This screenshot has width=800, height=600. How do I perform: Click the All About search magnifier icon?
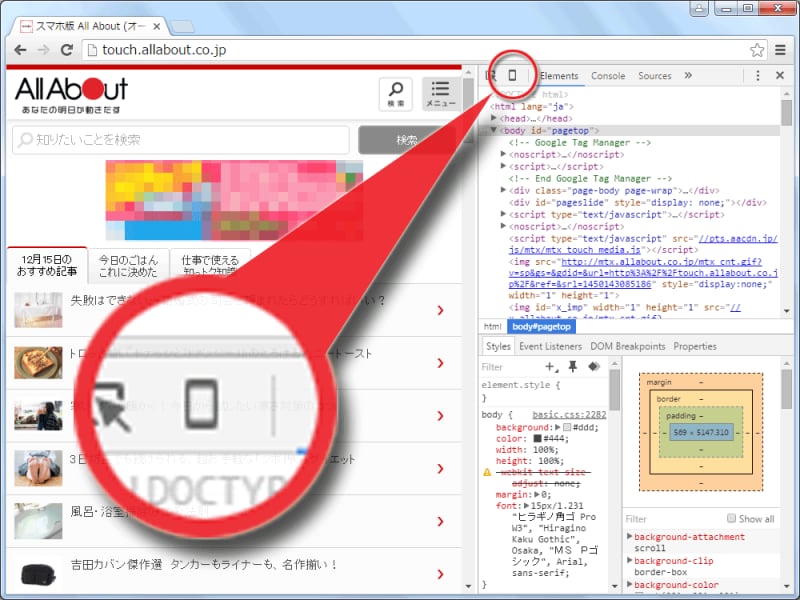coord(396,91)
